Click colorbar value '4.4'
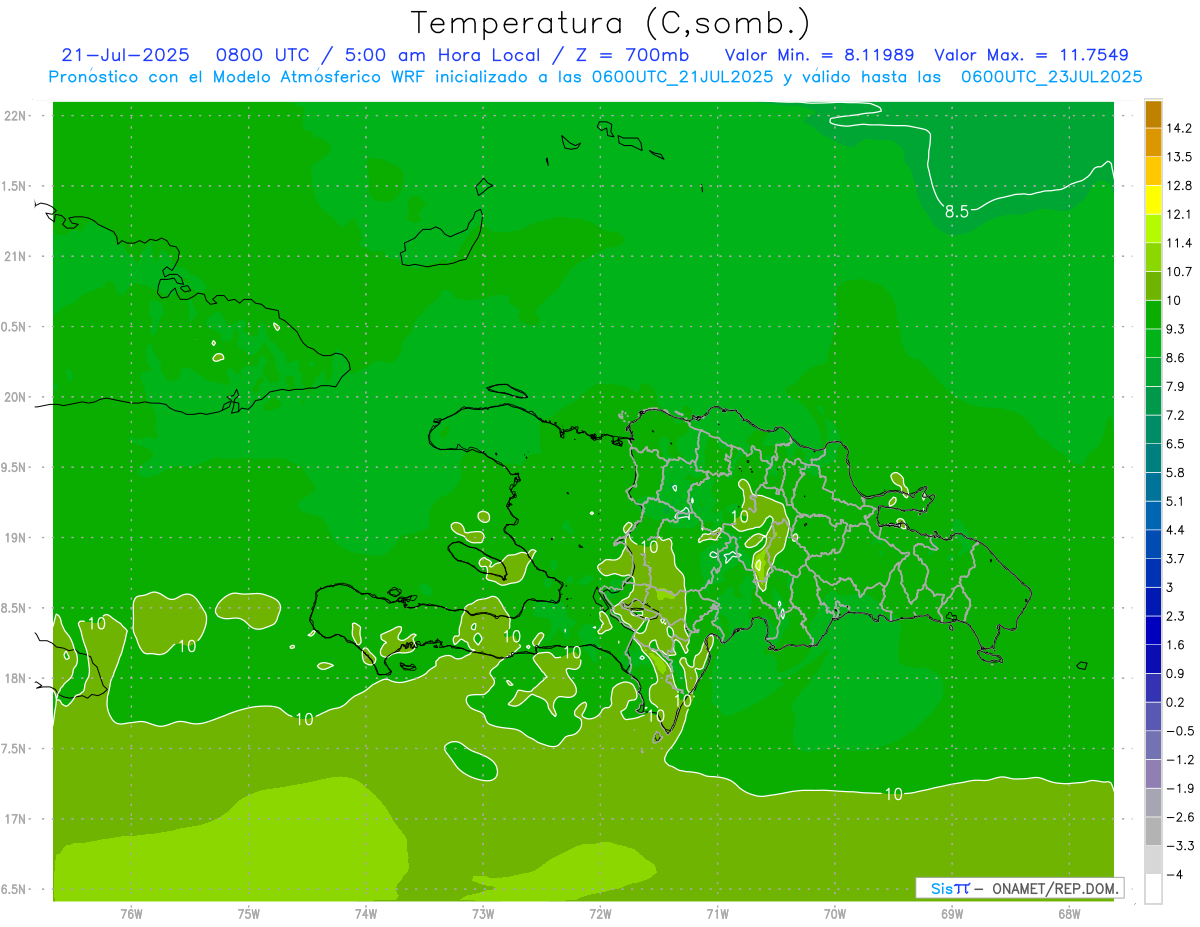This screenshot has height=927, width=1200. pyautogui.click(x=1176, y=530)
